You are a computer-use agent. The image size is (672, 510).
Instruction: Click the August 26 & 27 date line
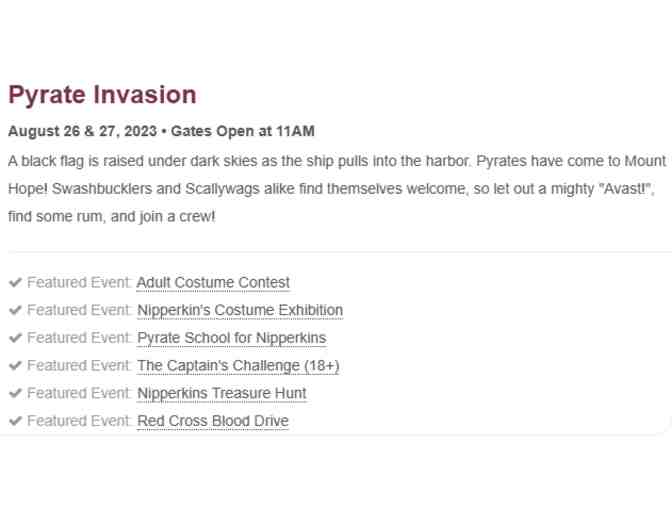[162, 132]
